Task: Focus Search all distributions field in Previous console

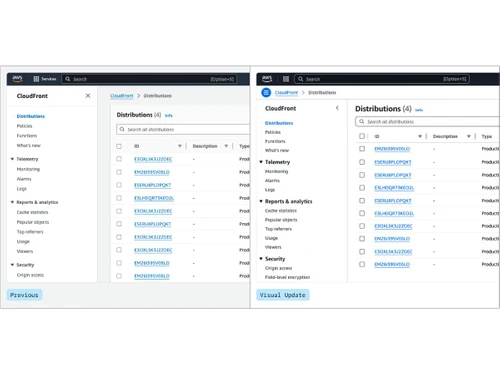Action: point(183,129)
